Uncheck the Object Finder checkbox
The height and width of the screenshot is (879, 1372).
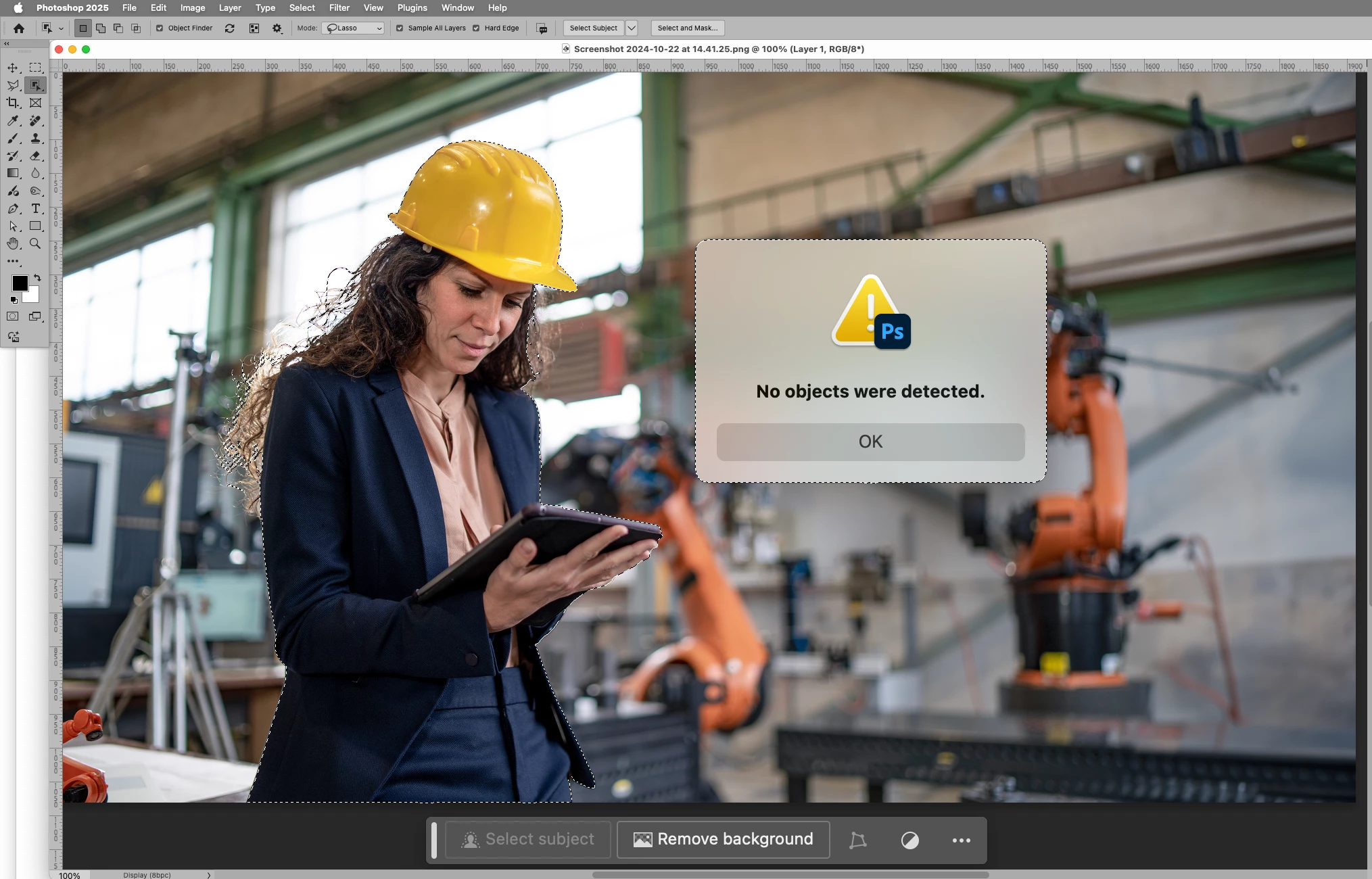[160, 28]
